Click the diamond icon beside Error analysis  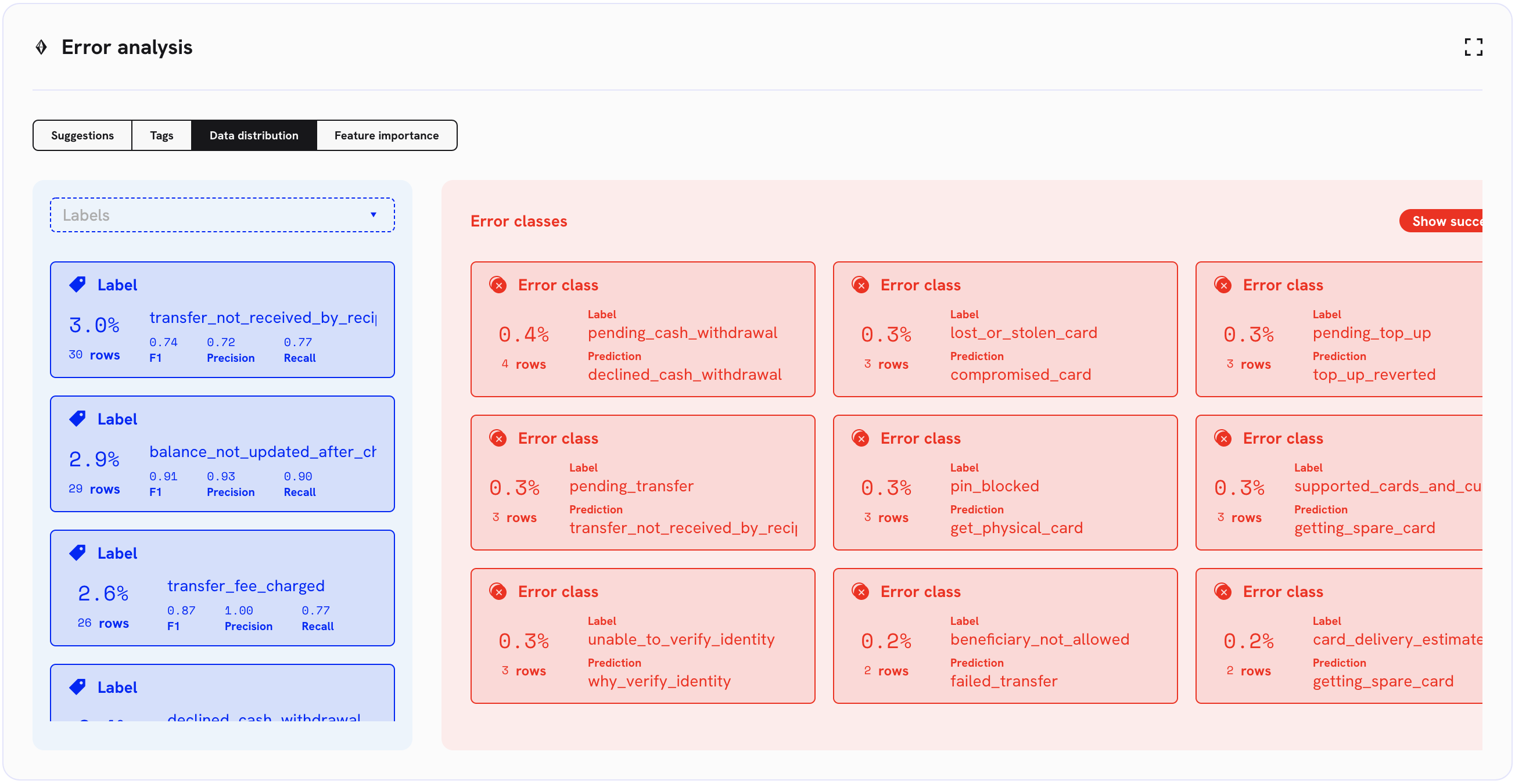41,47
